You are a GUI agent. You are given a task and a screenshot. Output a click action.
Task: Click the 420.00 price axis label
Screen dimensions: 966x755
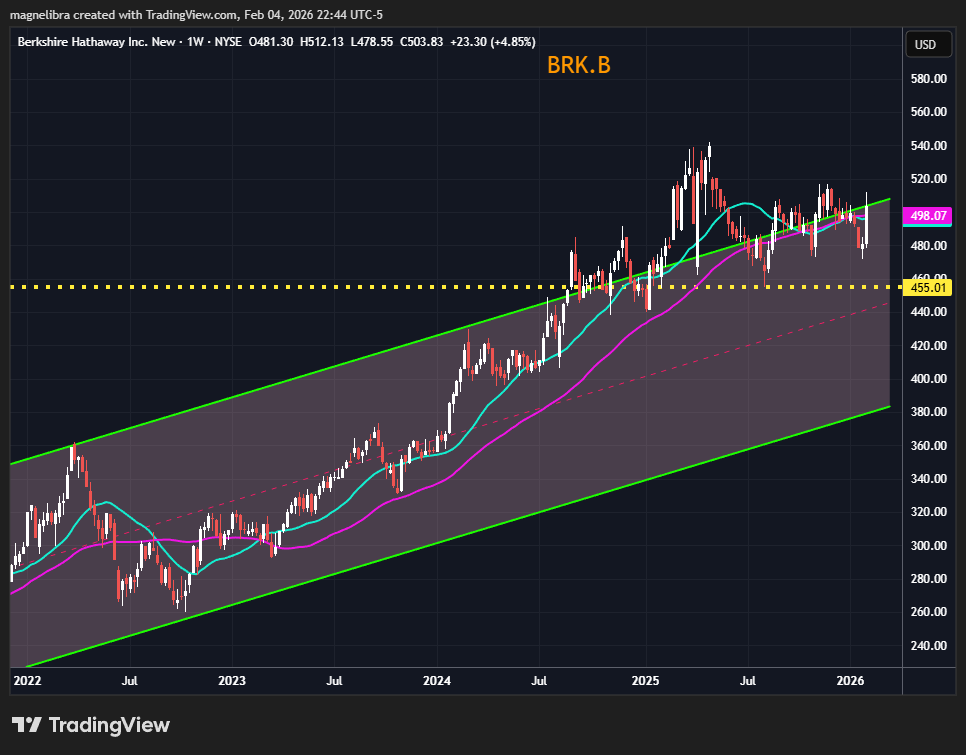[928, 345]
